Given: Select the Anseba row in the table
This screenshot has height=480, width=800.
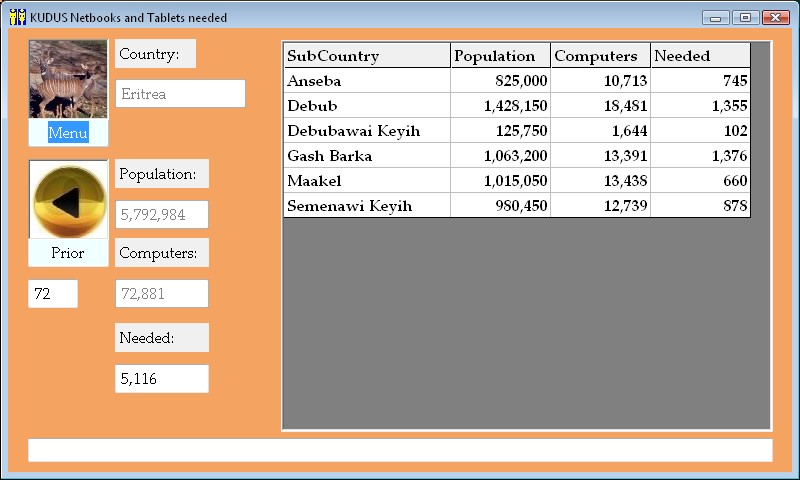Looking at the screenshot, I should coord(517,81).
